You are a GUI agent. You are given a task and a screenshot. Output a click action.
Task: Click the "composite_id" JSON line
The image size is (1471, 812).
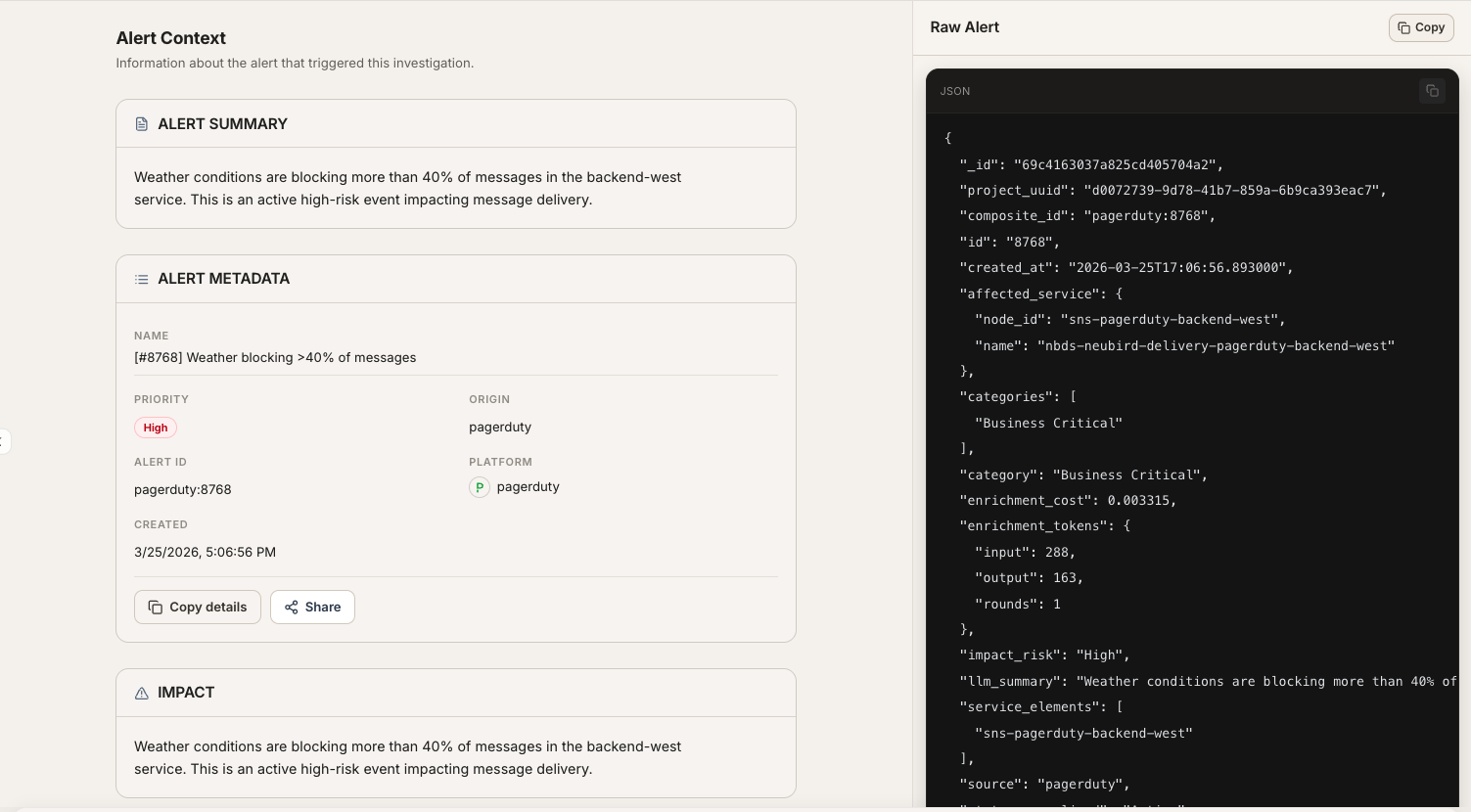[1087, 215]
